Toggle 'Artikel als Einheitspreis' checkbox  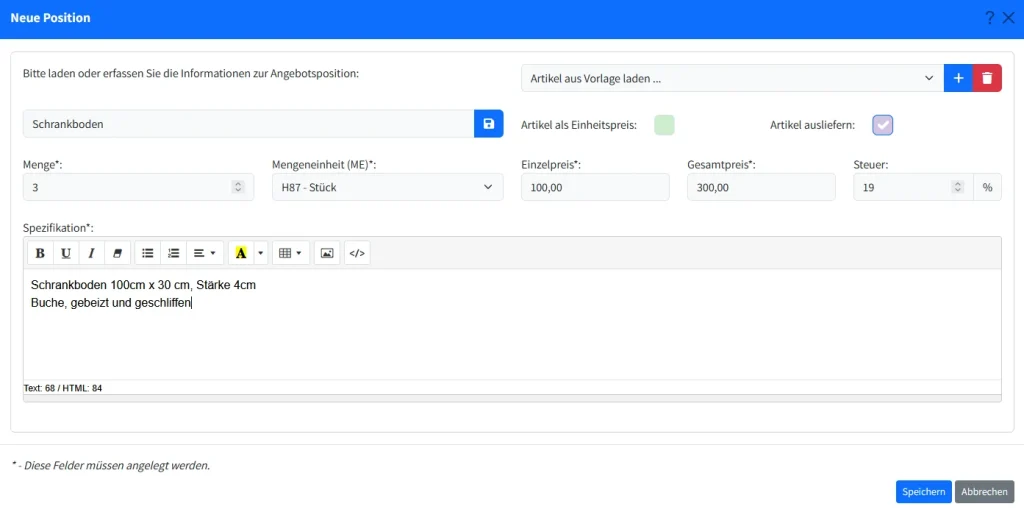[x=664, y=125]
